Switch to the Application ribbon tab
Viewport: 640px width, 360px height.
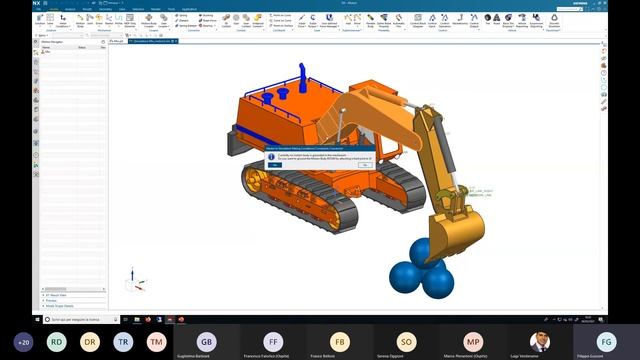pyautogui.click(x=189, y=9)
